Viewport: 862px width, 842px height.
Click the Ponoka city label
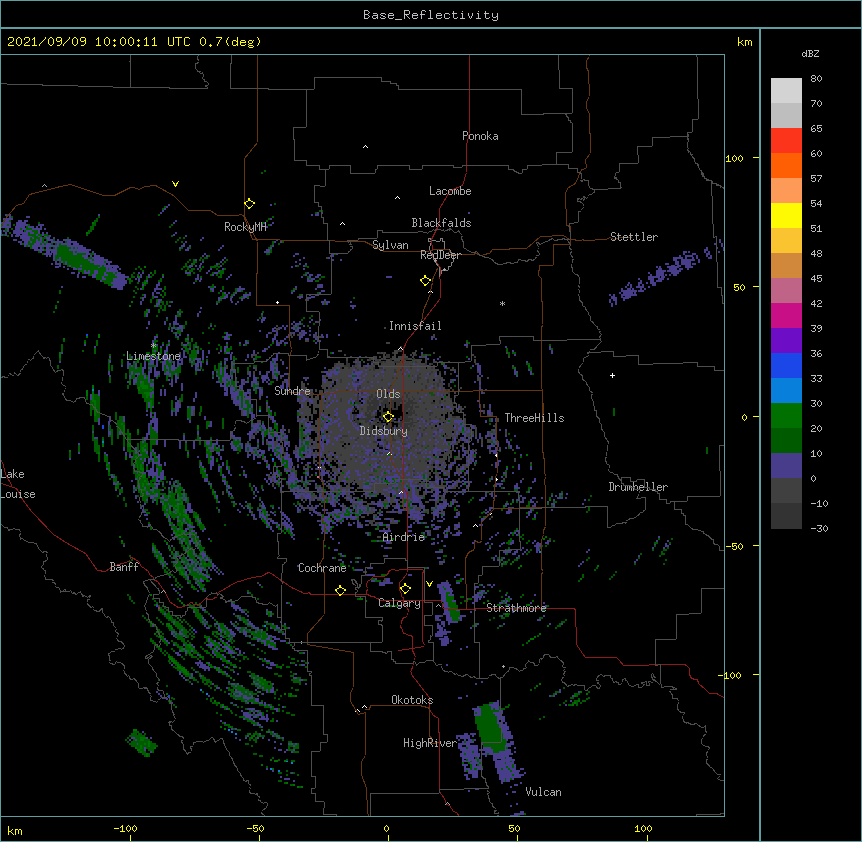click(480, 136)
